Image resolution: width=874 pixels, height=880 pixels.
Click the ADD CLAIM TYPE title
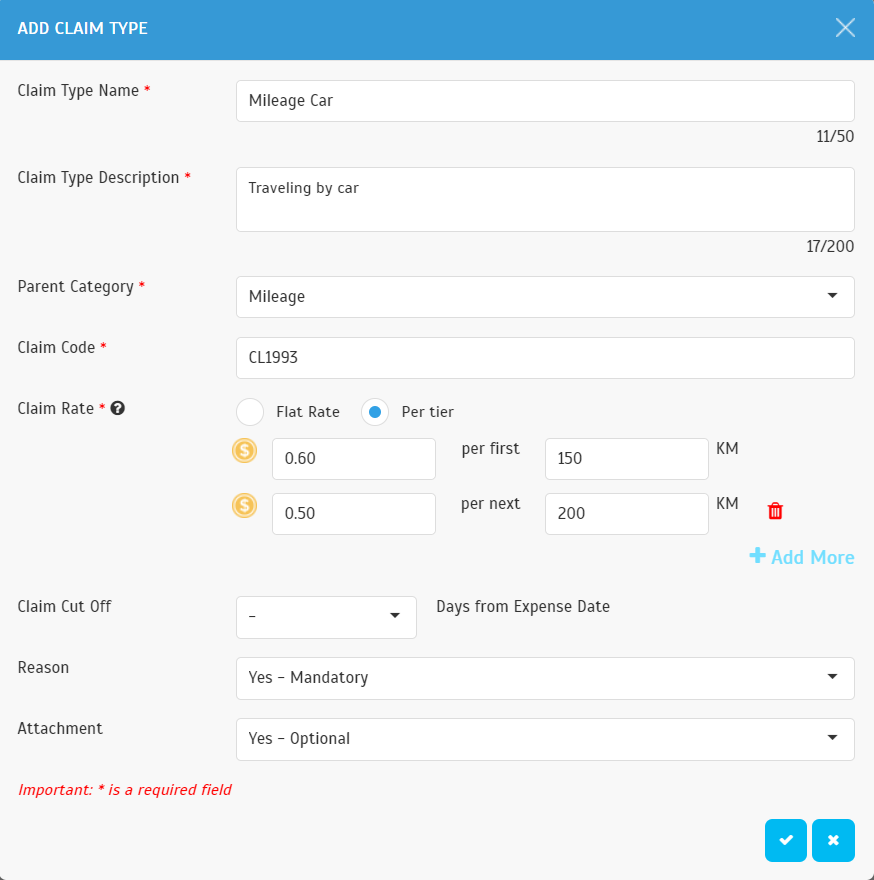tap(83, 28)
